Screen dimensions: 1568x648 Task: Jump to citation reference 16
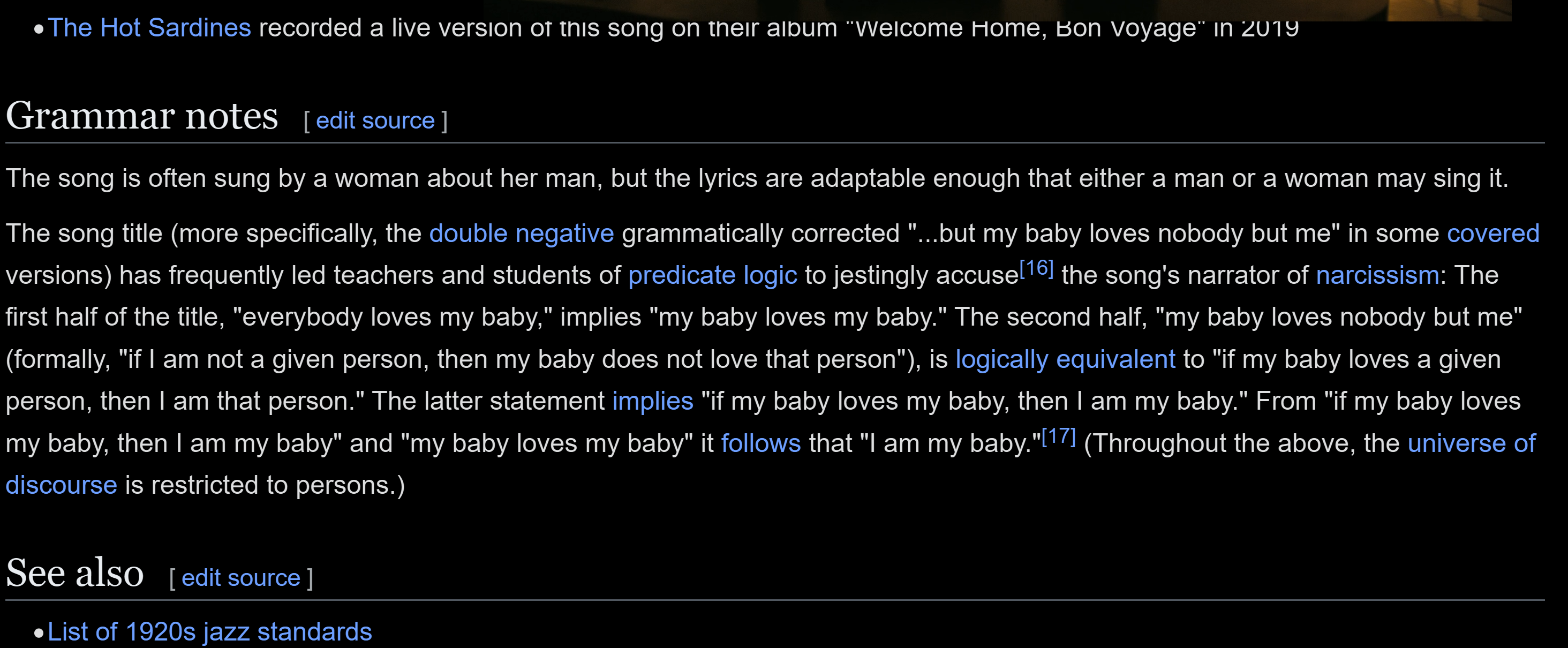coord(1036,268)
